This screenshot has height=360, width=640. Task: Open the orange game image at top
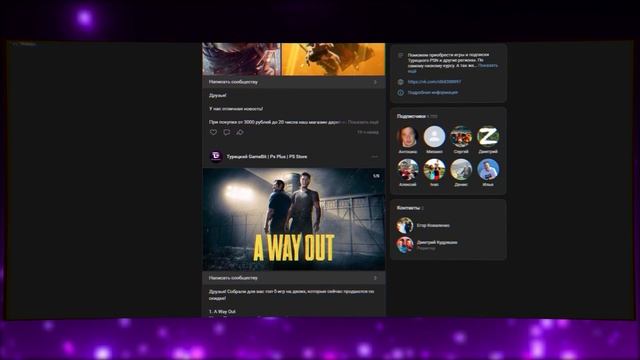tap(333, 59)
